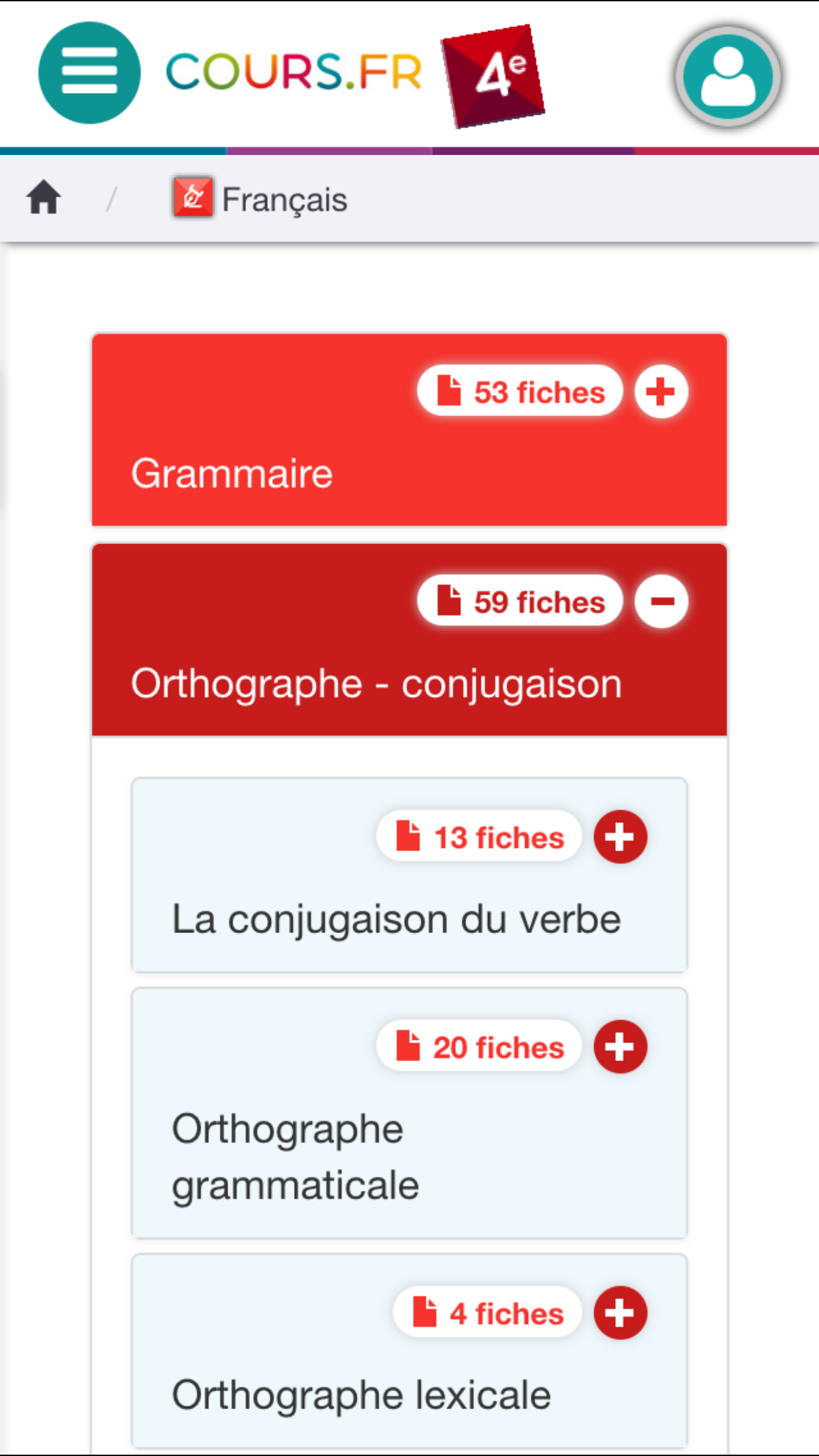Select the Français breadcrumb item
This screenshot has width=819, height=1456.
284,200
